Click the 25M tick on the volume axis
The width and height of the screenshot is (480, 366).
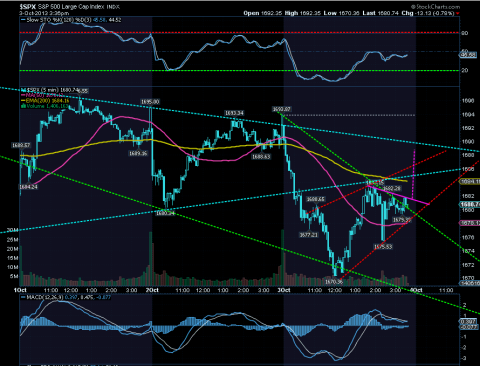point(13,240)
